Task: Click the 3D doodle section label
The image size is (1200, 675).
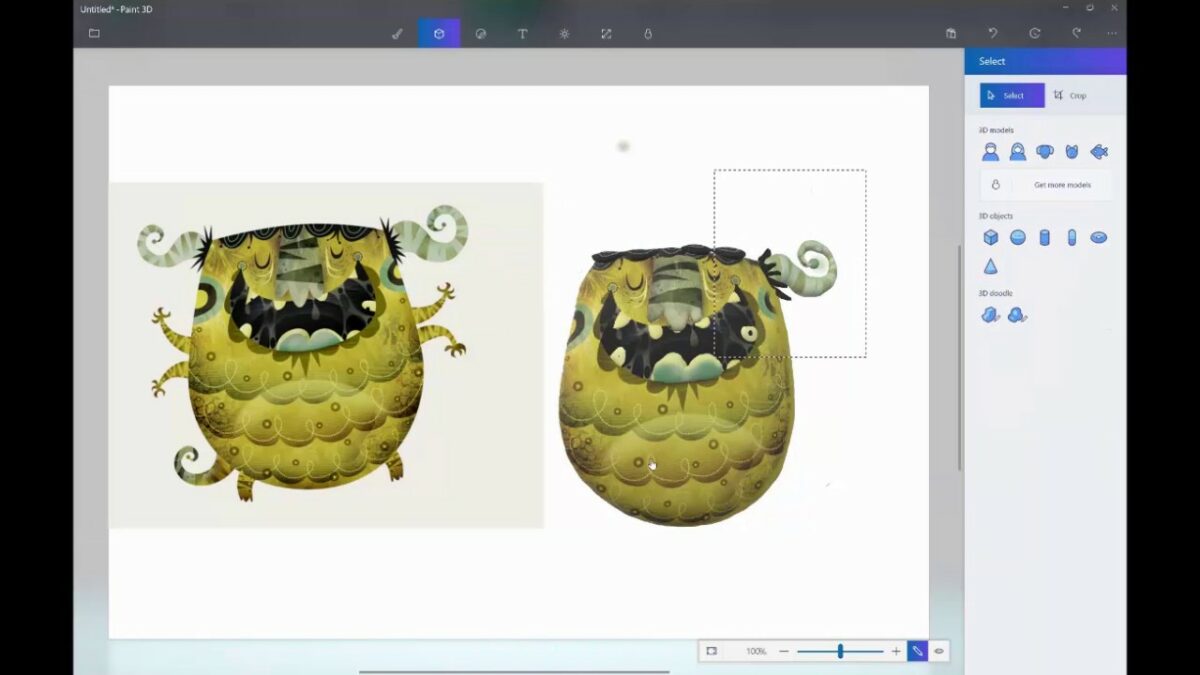Action: click(996, 293)
